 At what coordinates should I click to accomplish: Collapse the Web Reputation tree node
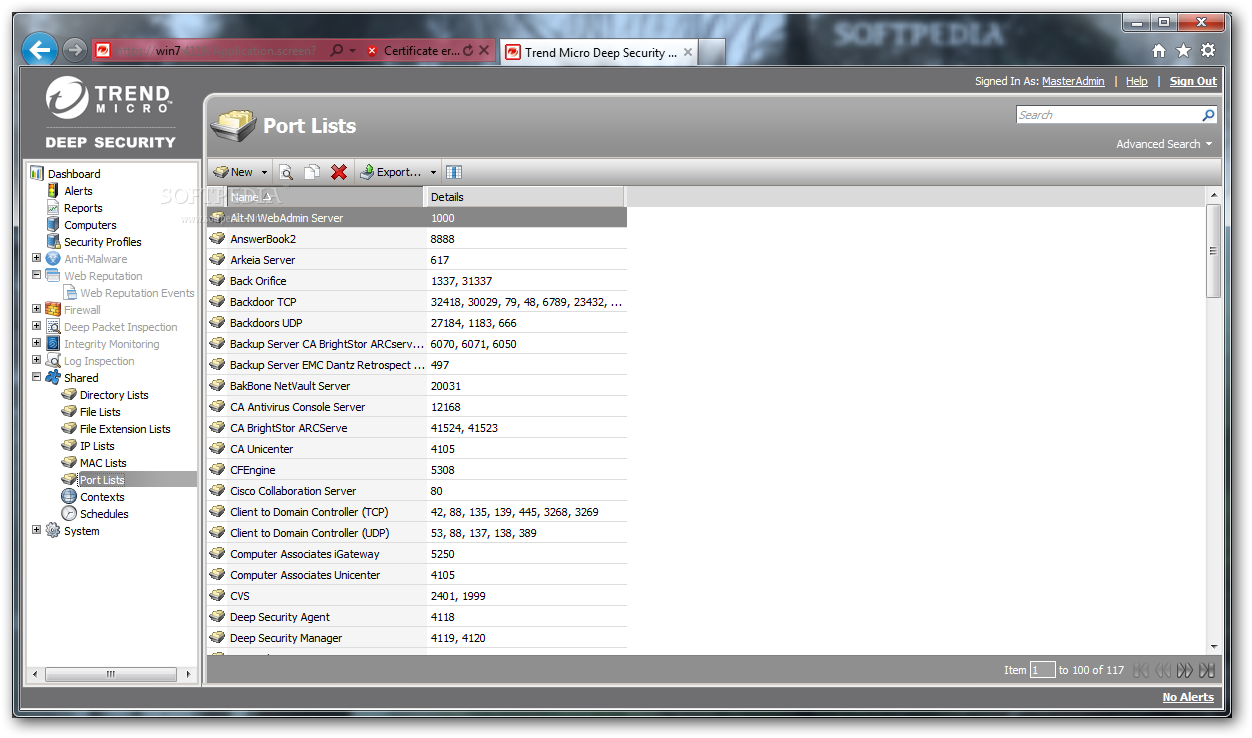(x=37, y=275)
